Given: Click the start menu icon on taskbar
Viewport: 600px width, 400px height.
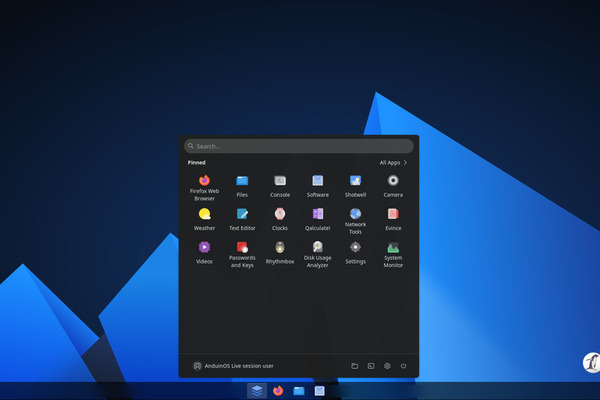Looking at the screenshot, I should point(257,391).
